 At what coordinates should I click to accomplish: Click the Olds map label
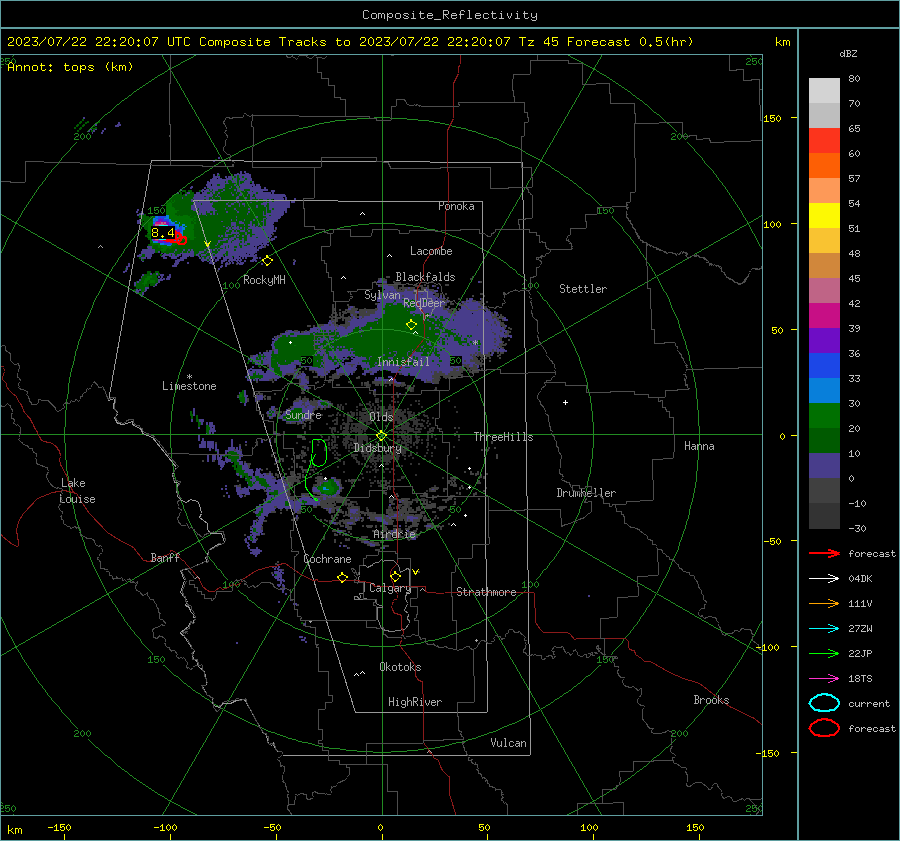pyautogui.click(x=381, y=417)
